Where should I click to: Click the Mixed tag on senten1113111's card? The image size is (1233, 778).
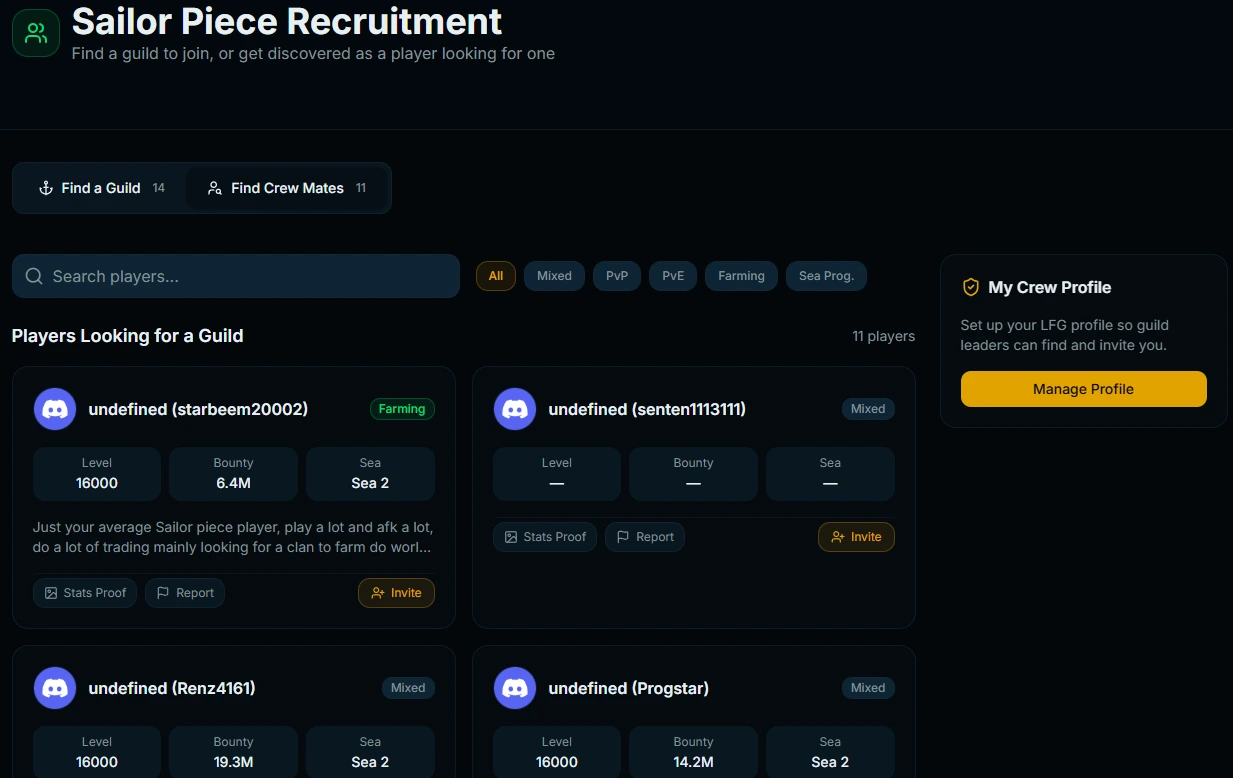coord(868,409)
